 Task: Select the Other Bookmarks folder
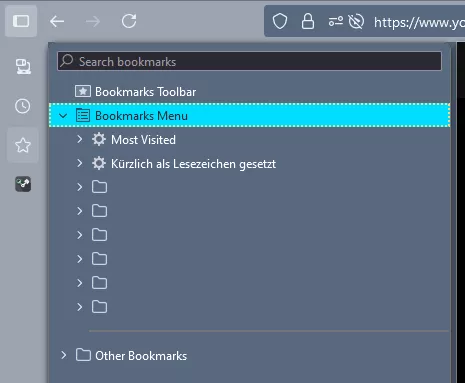141,356
